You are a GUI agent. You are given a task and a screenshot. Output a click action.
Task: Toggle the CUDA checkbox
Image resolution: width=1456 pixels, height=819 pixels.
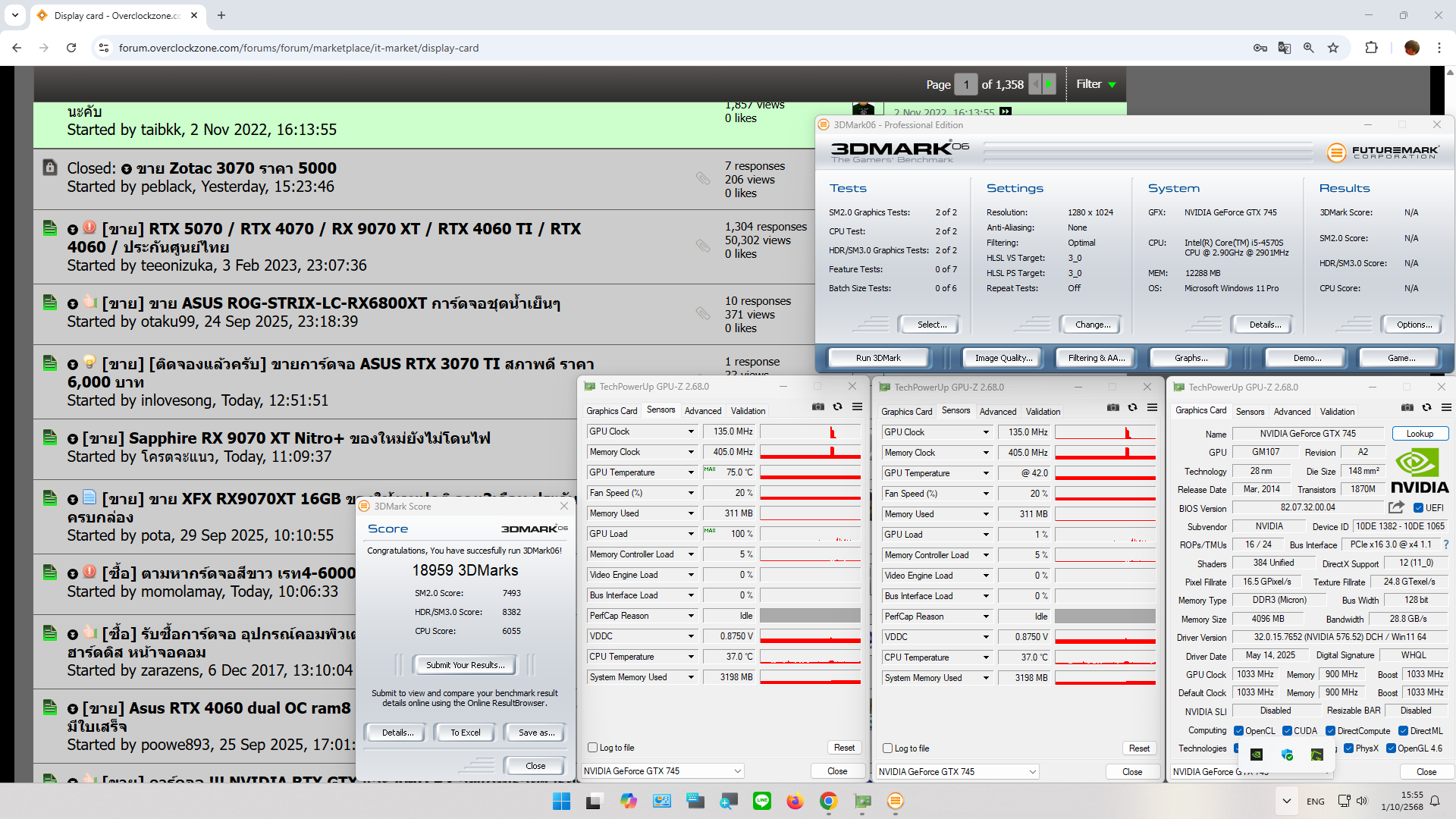[x=1287, y=731]
